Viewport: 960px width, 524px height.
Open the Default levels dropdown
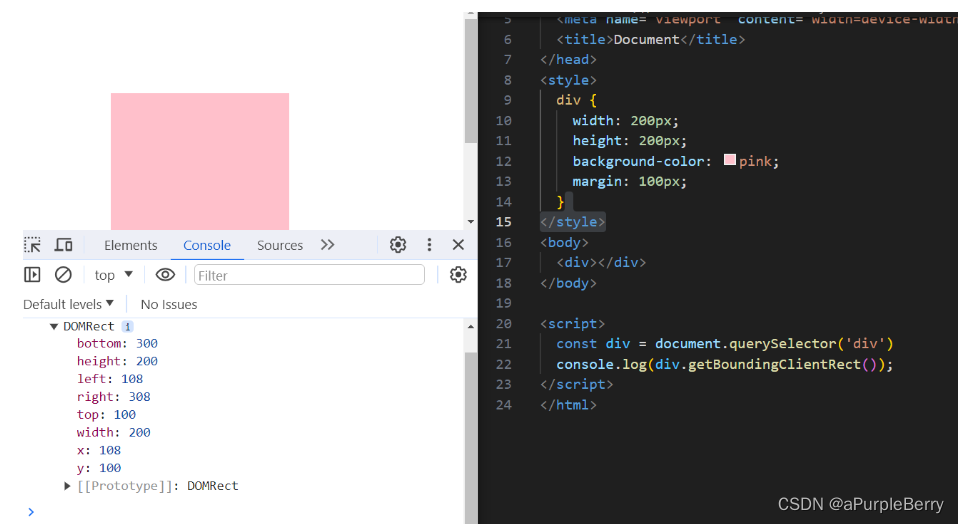pos(69,304)
